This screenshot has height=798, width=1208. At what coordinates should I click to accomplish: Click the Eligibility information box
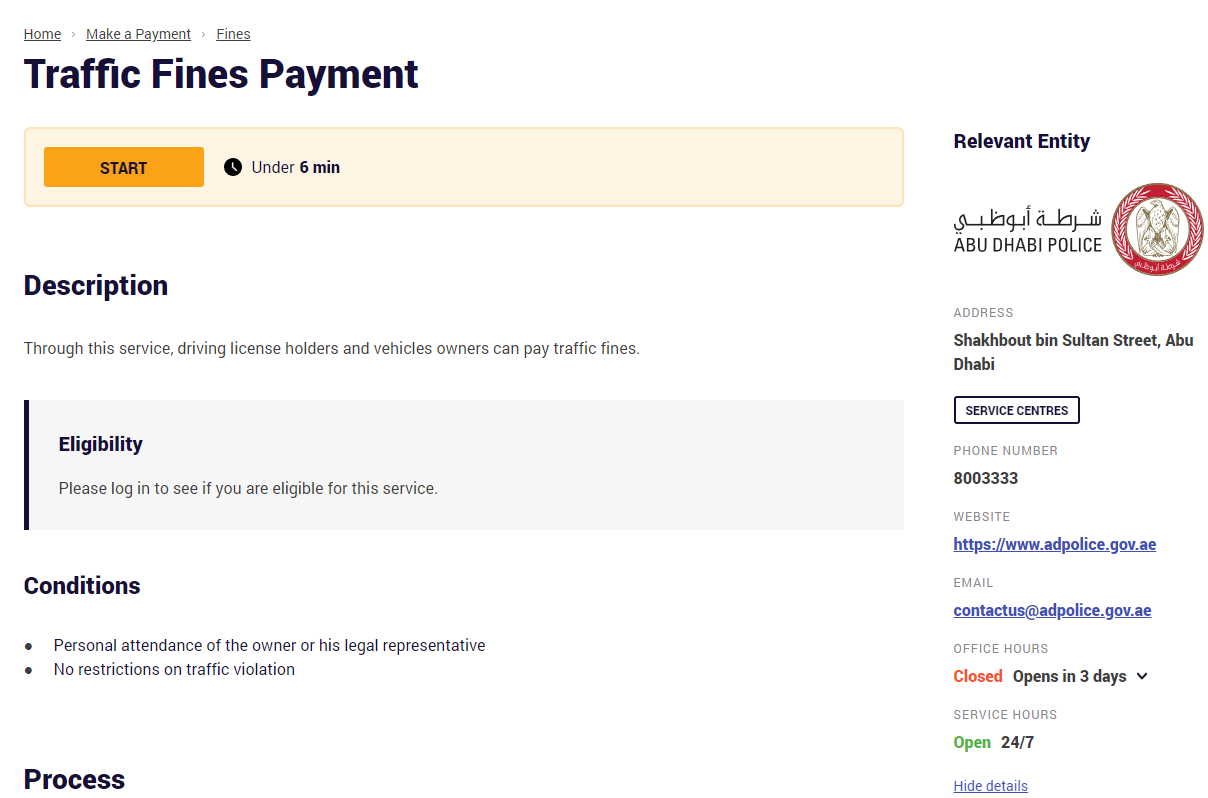(x=465, y=464)
